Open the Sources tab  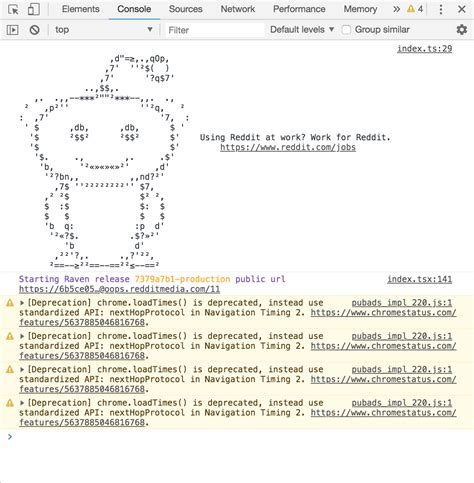[x=185, y=9]
